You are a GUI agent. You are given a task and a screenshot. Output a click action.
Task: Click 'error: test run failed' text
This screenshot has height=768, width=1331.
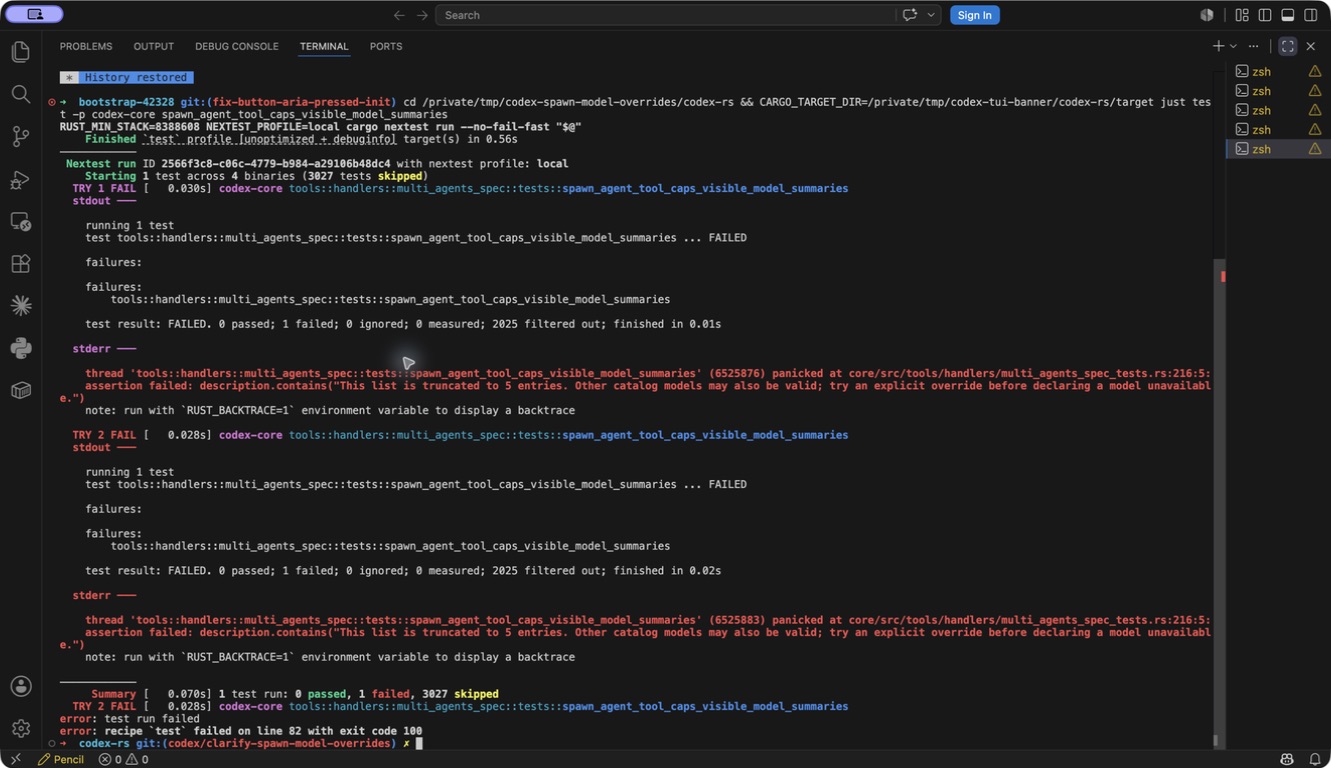coord(130,719)
